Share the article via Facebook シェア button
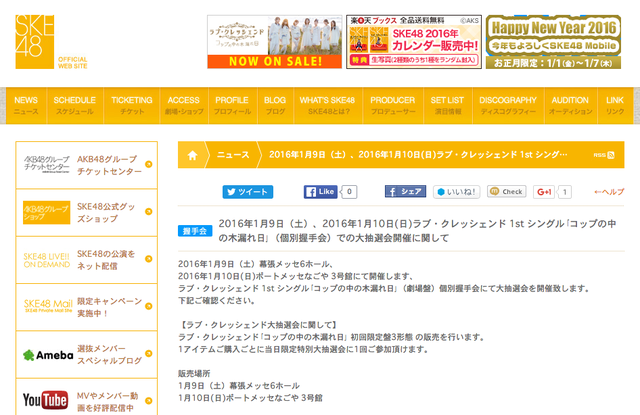 (x=405, y=191)
